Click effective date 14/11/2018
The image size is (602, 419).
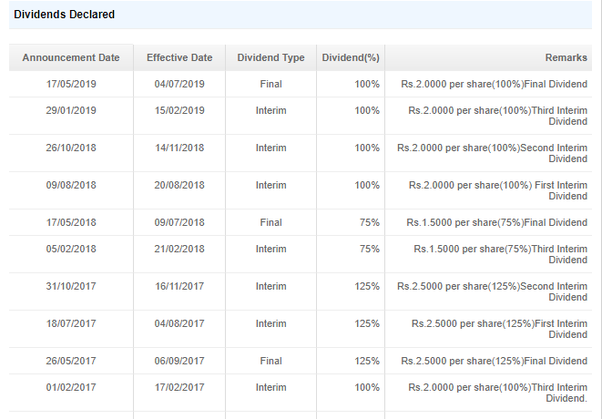pos(179,148)
